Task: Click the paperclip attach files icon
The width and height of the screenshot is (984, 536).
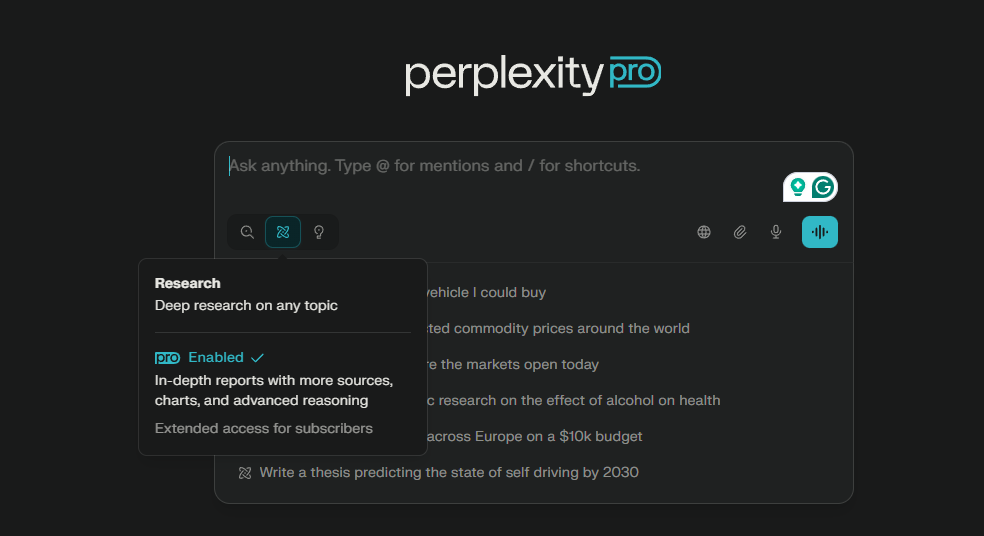Action: pos(740,232)
